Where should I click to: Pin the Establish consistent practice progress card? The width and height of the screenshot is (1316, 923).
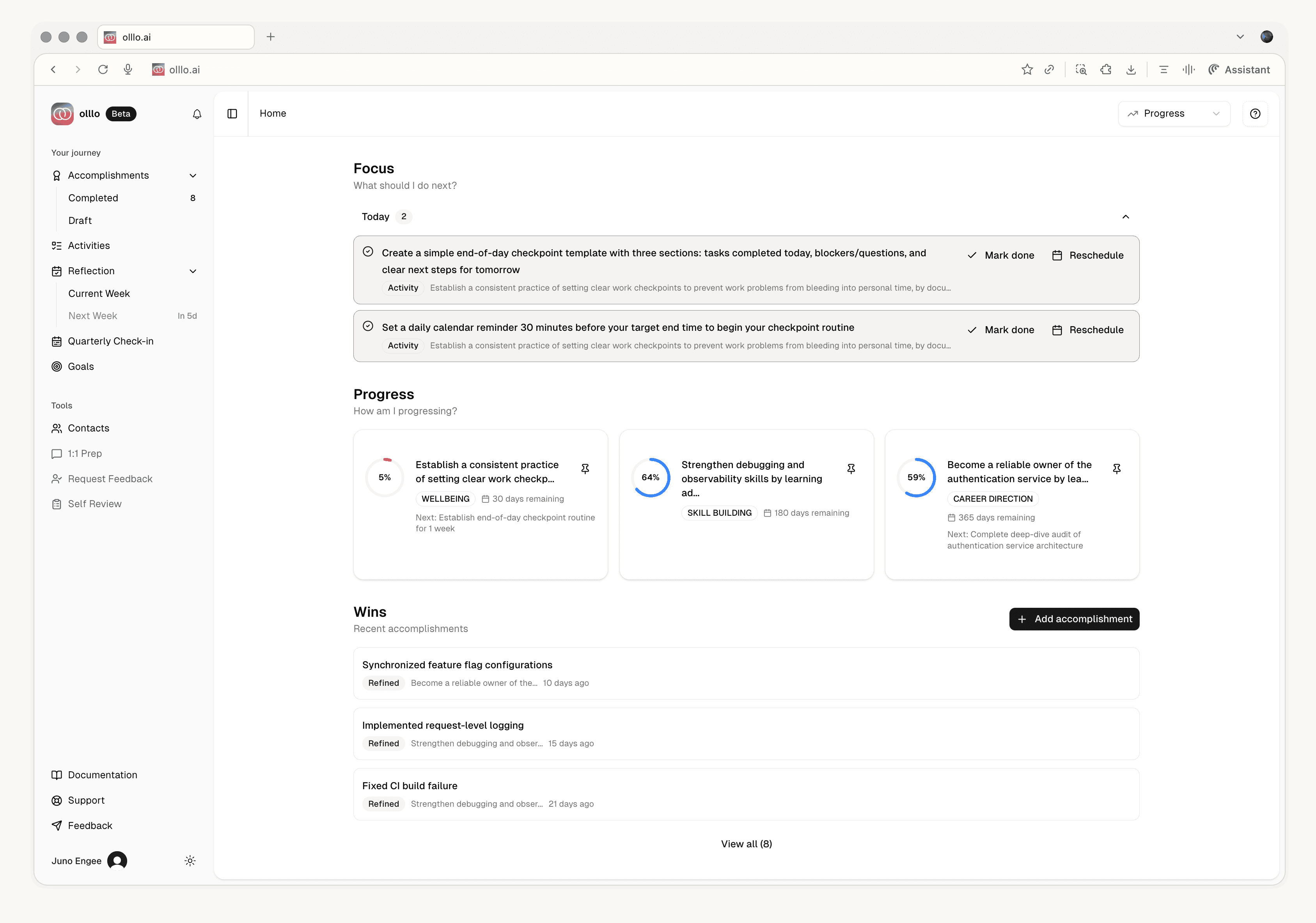point(585,469)
